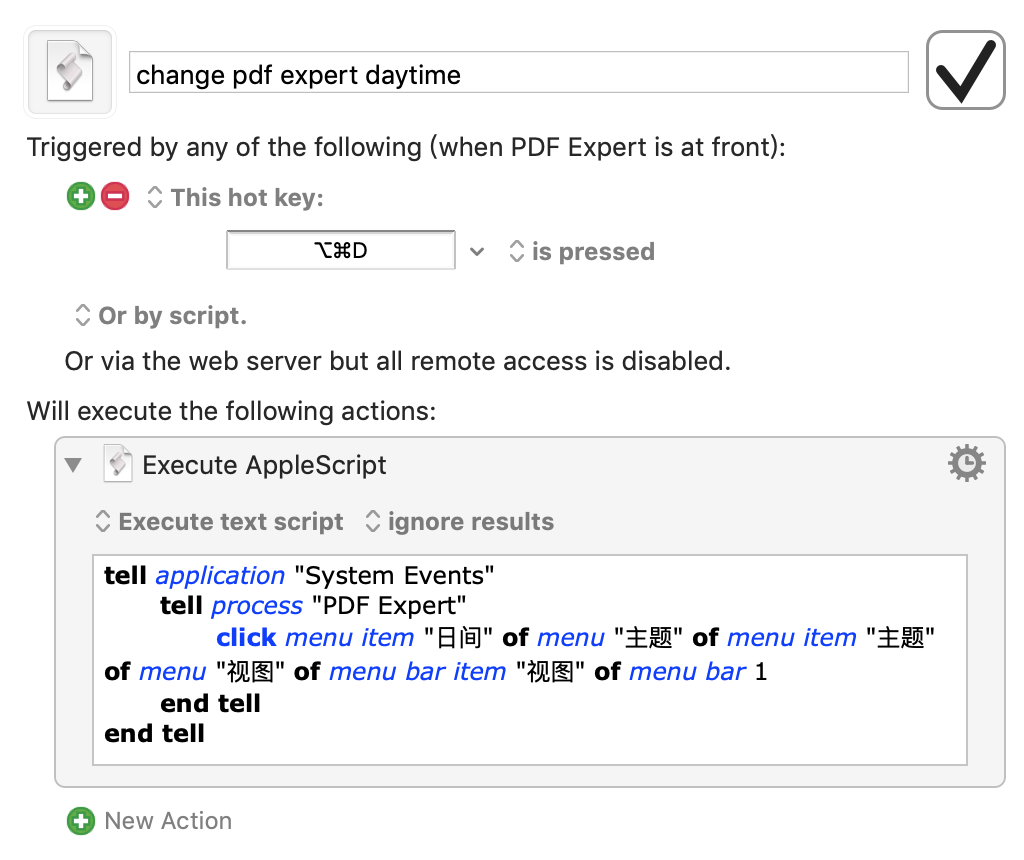
Task: Click the macro name field
Action: (x=518, y=74)
